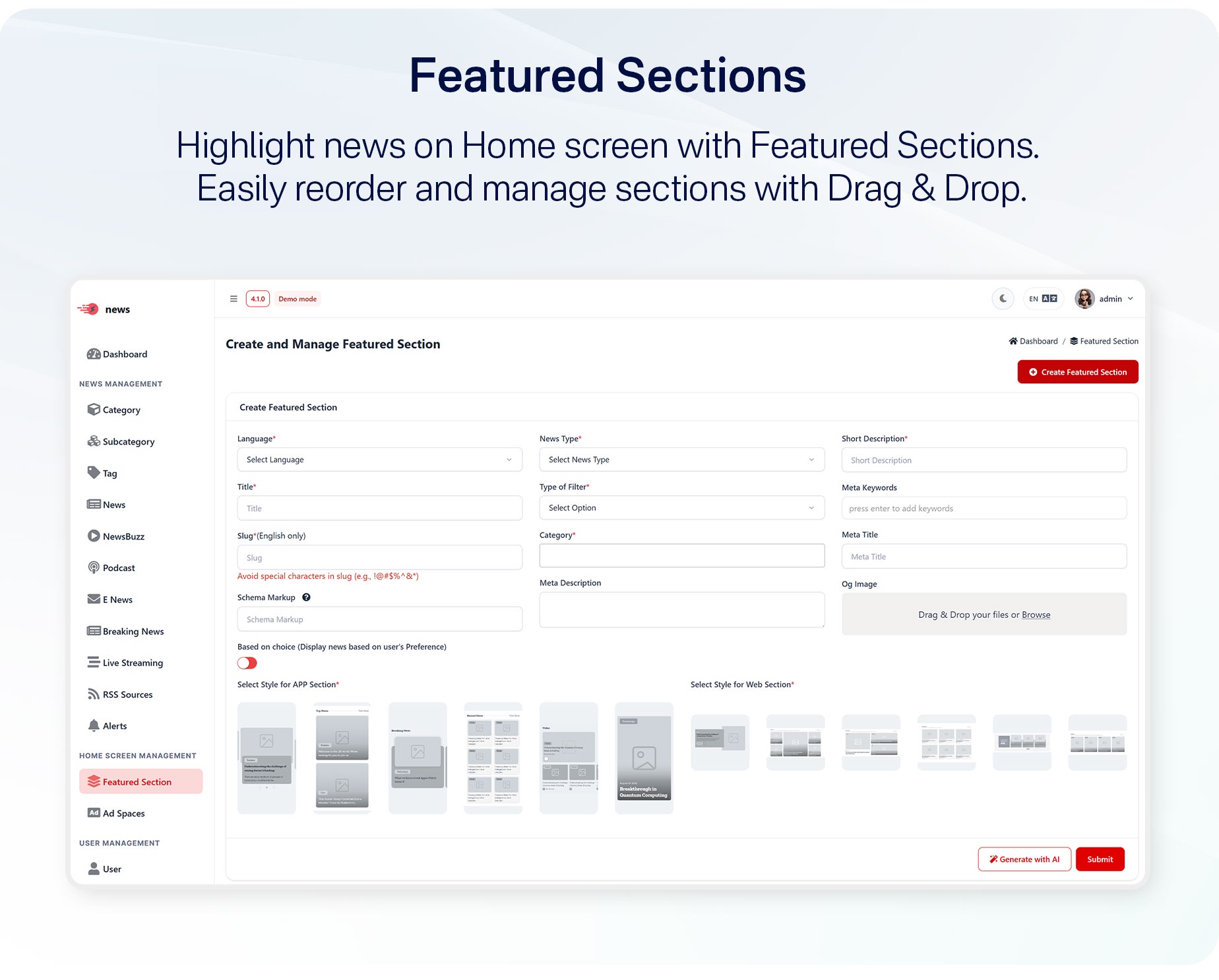Image resolution: width=1219 pixels, height=980 pixels.
Task: Toggle the hamburger sidebar menu icon
Action: (x=234, y=299)
